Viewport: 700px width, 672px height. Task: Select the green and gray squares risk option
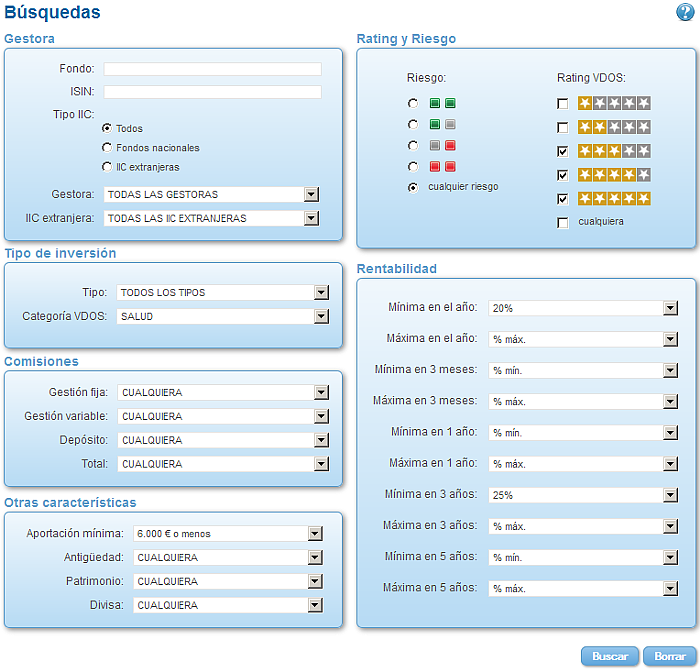point(413,125)
